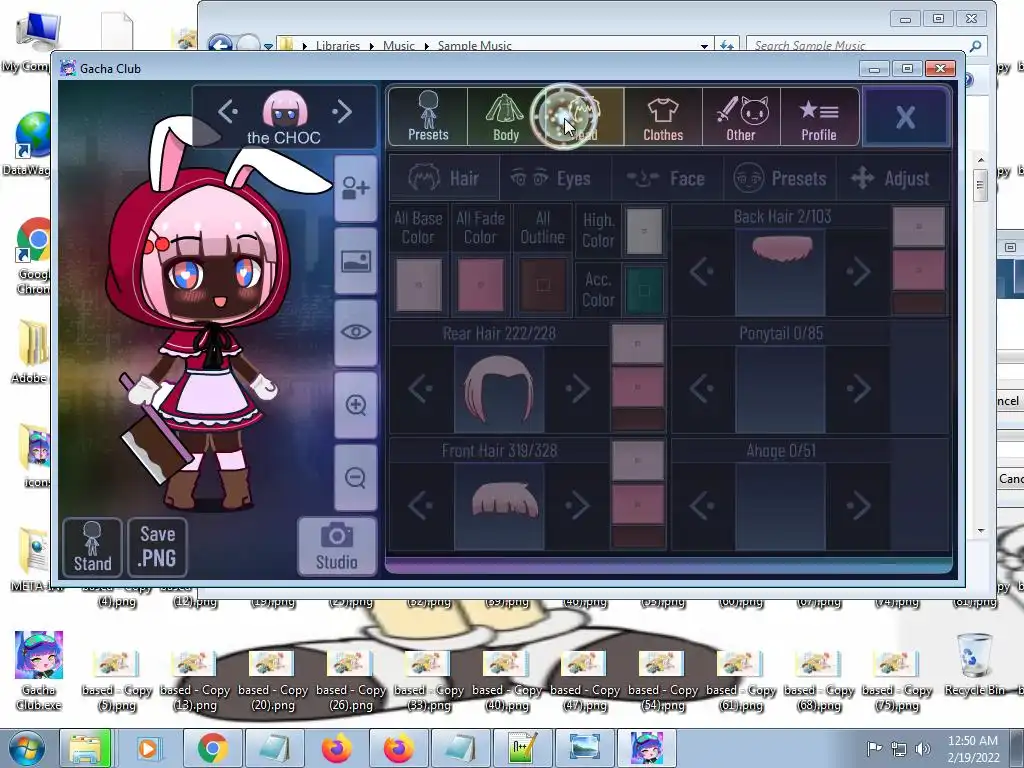Pick the Rear Hair fade color swatch
1024x768 pixels.
click(638, 387)
